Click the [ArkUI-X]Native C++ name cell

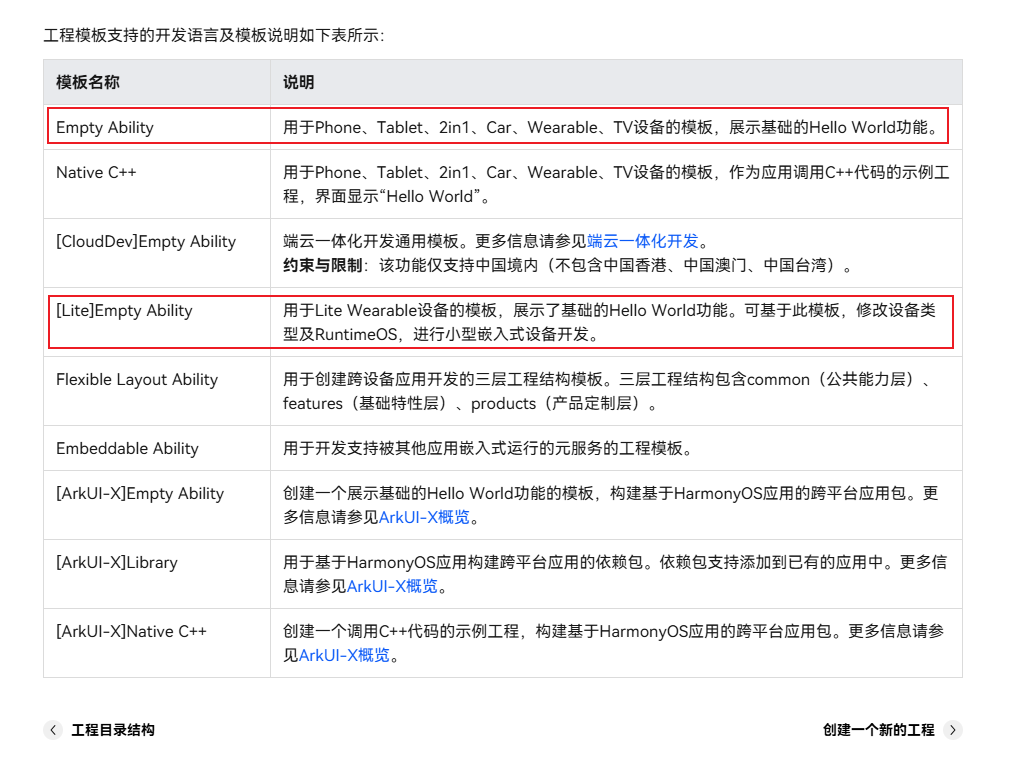pyautogui.click(x=131, y=631)
